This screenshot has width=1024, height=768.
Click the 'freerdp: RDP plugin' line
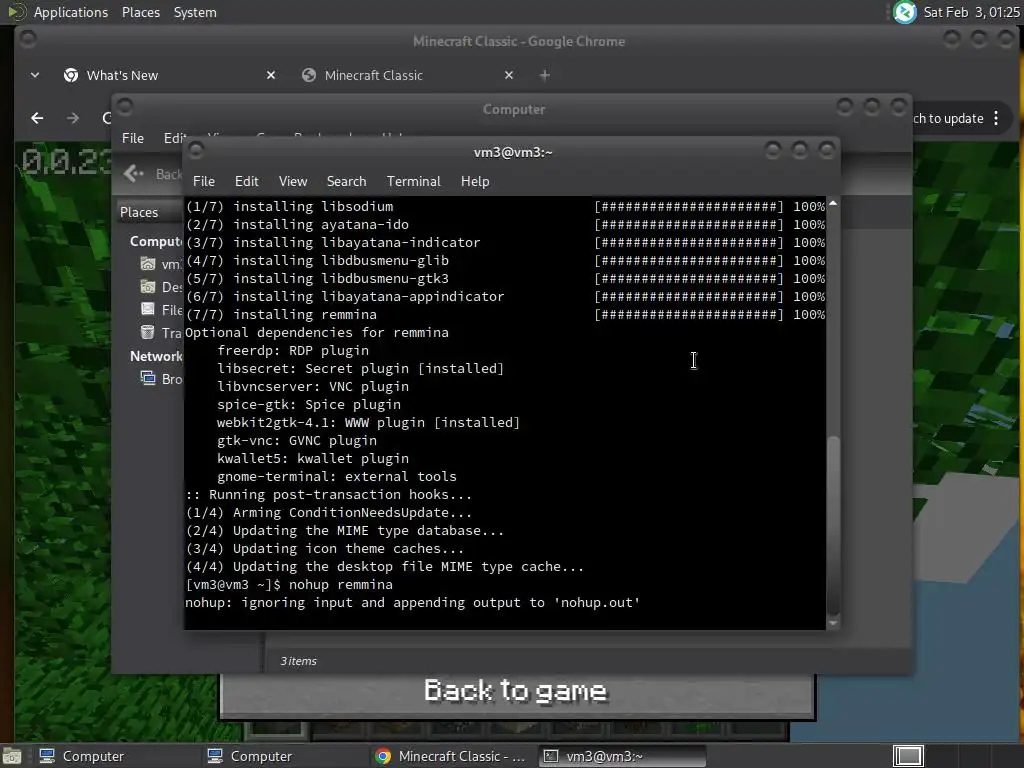coord(293,351)
